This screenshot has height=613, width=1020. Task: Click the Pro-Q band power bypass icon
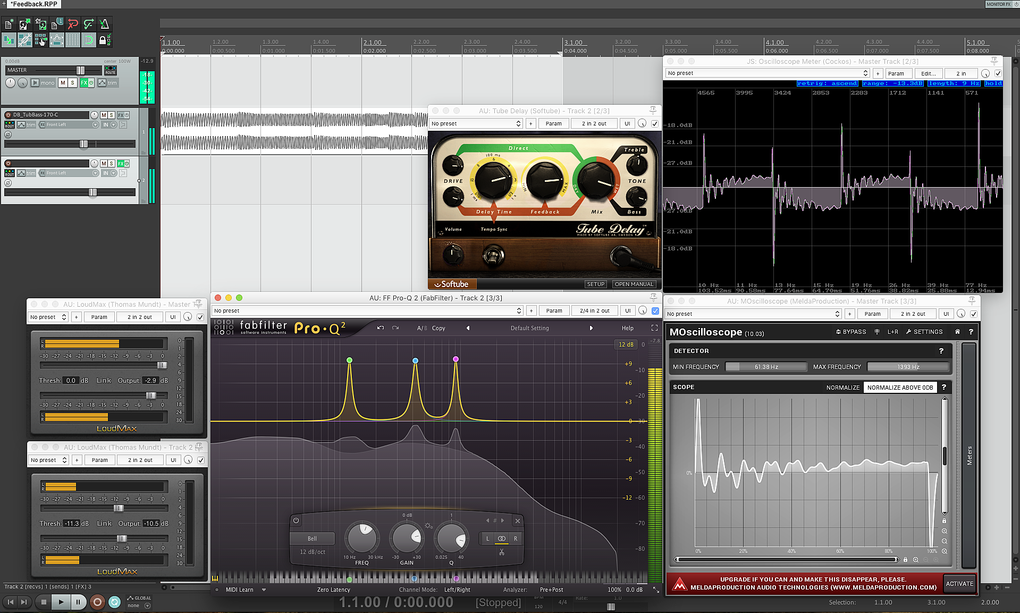296,521
